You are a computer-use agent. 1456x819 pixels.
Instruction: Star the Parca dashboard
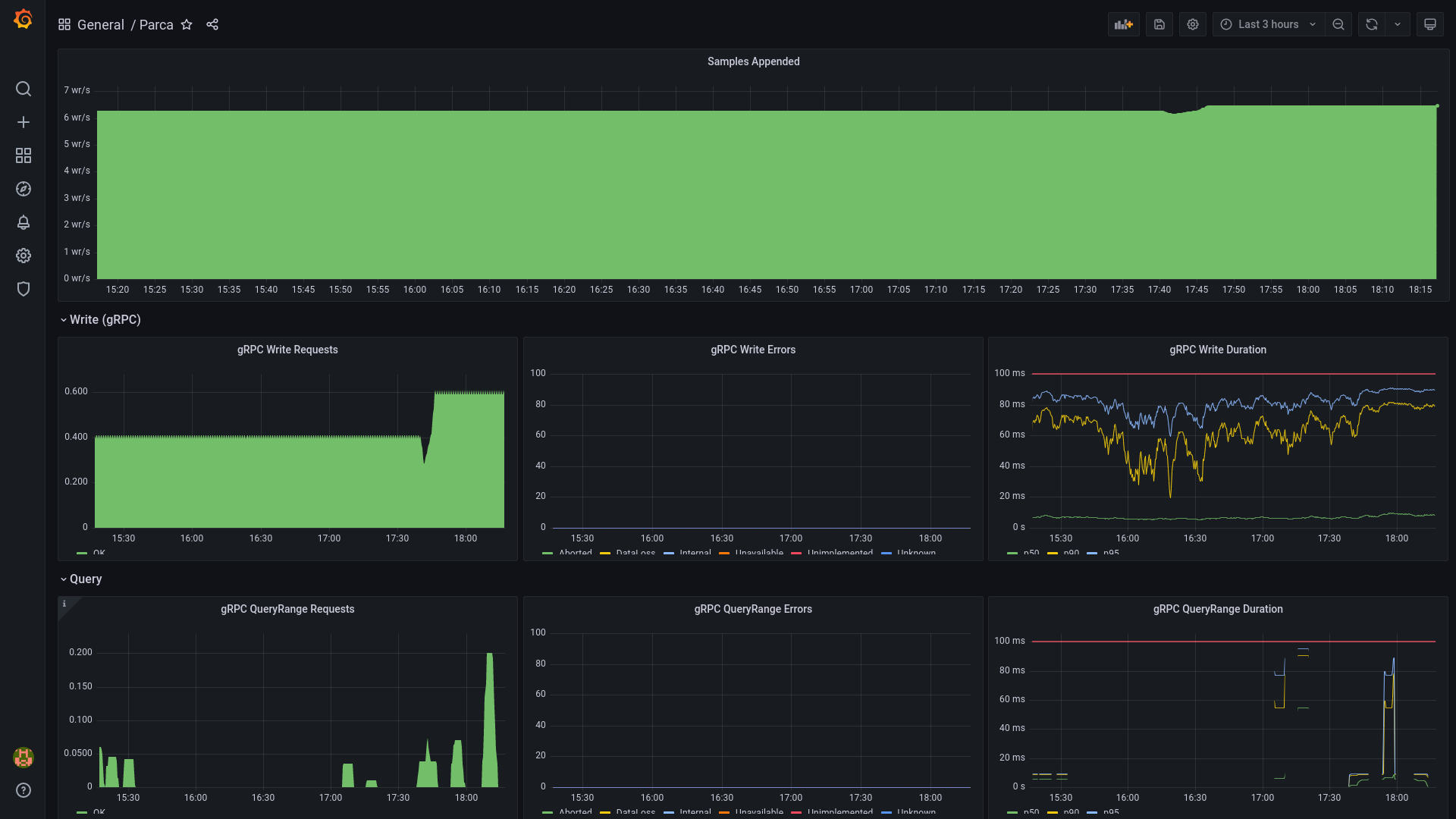point(187,24)
